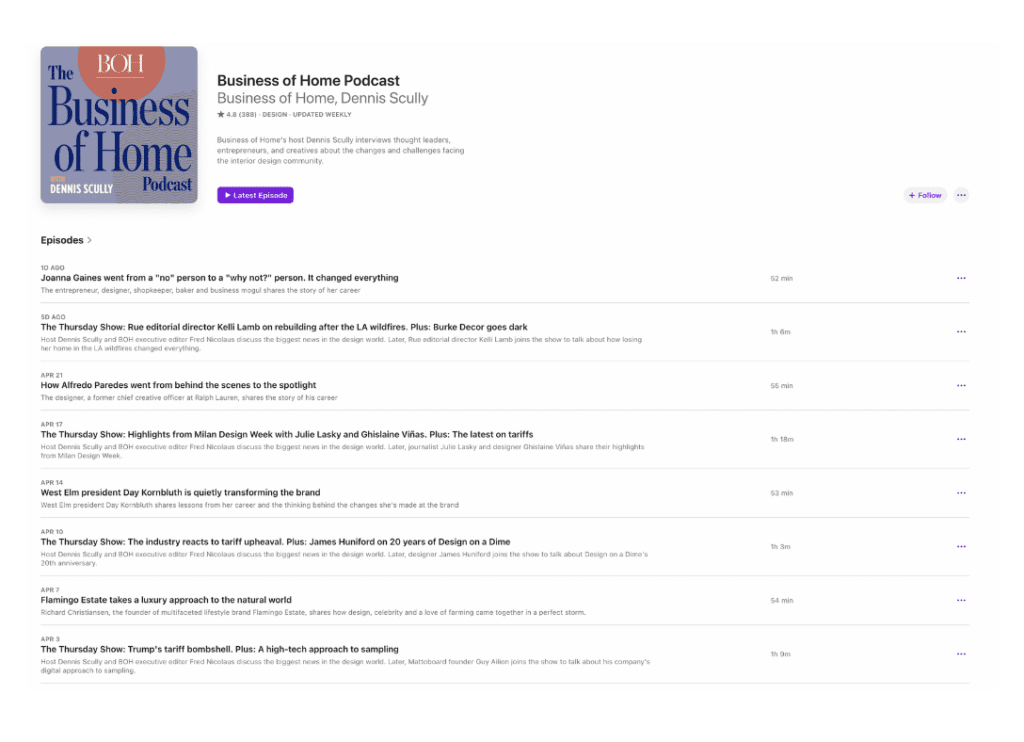Viewport: 1024px width, 742px height.
Task: Open more options for West Elm episode
Action: click(961, 493)
